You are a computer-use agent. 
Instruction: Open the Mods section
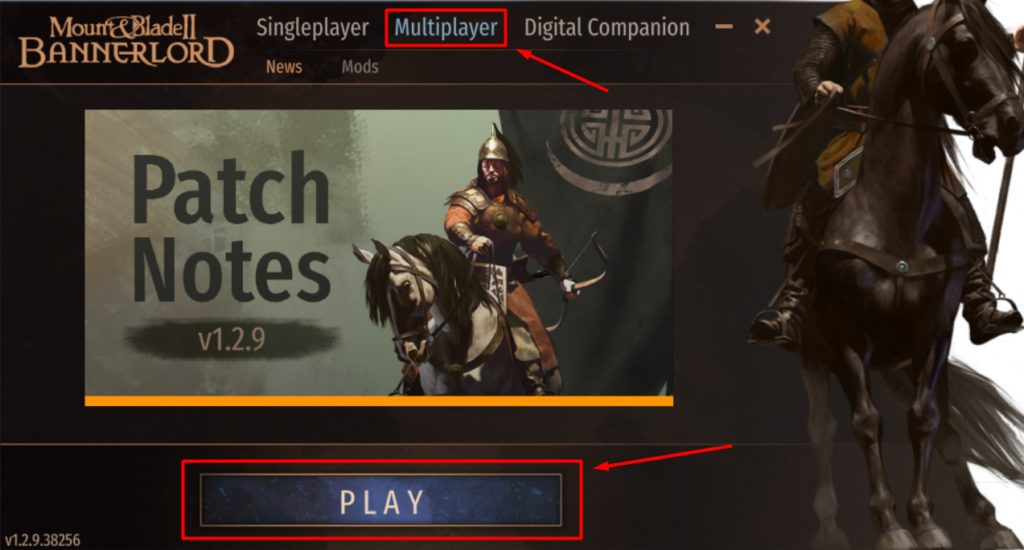(x=360, y=67)
